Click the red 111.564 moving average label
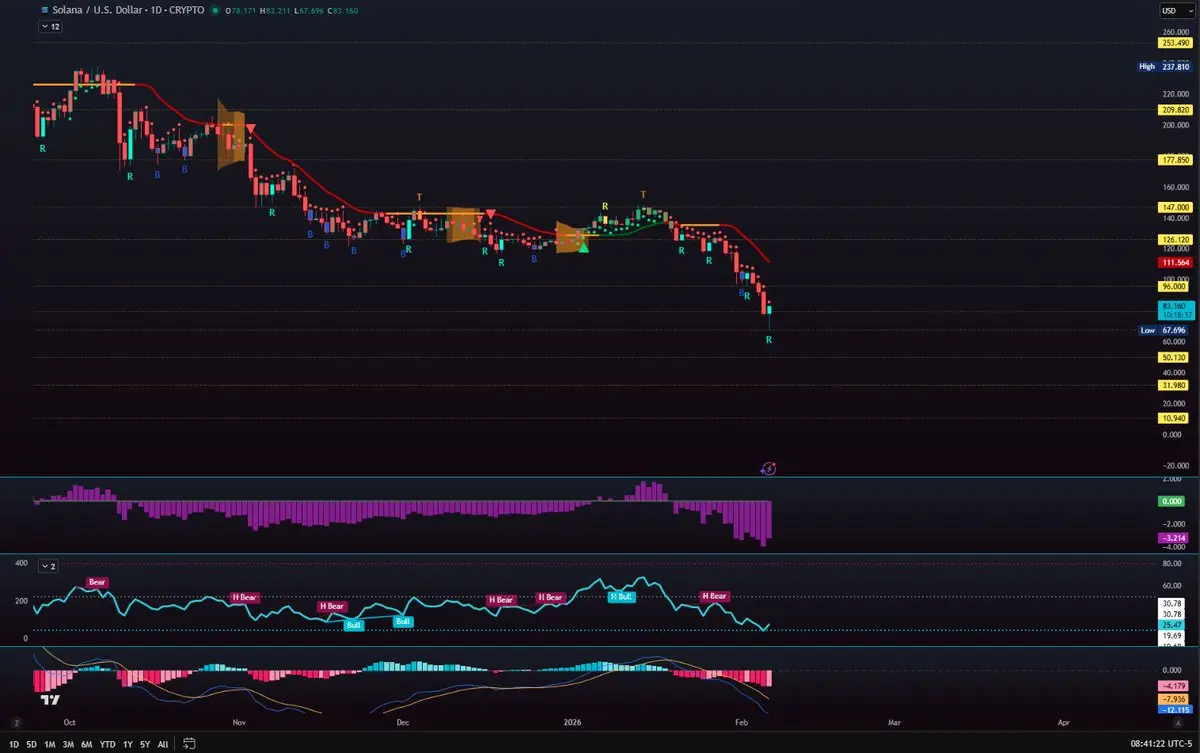The image size is (1200, 753). tap(1174, 262)
